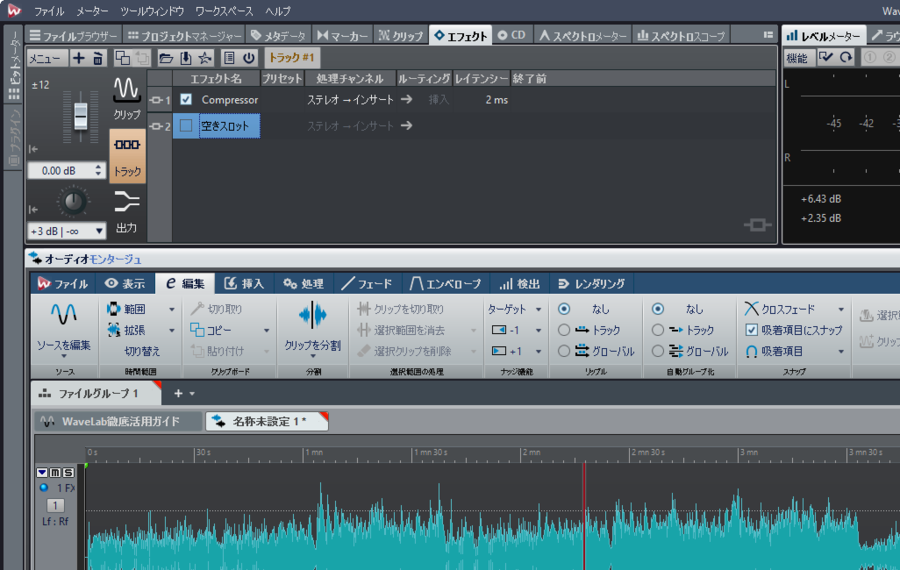Viewport: 900px width, 570px height.
Task: Click effect slot 1 handle icon
Action: (156, 100)
